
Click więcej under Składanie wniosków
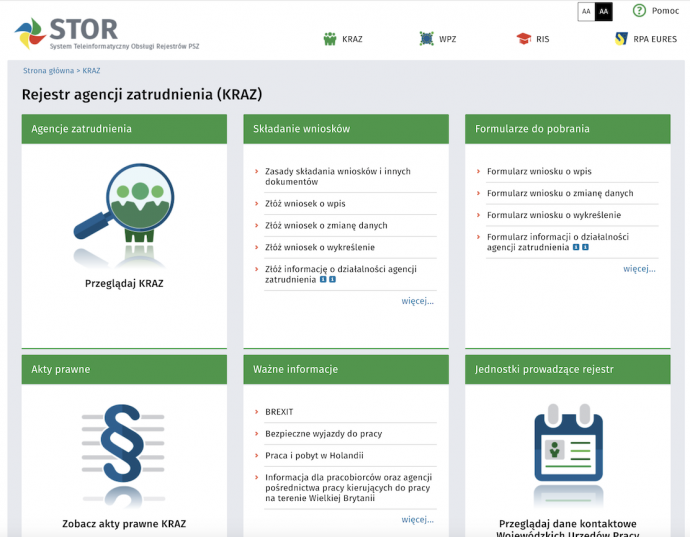click(417, 301)
